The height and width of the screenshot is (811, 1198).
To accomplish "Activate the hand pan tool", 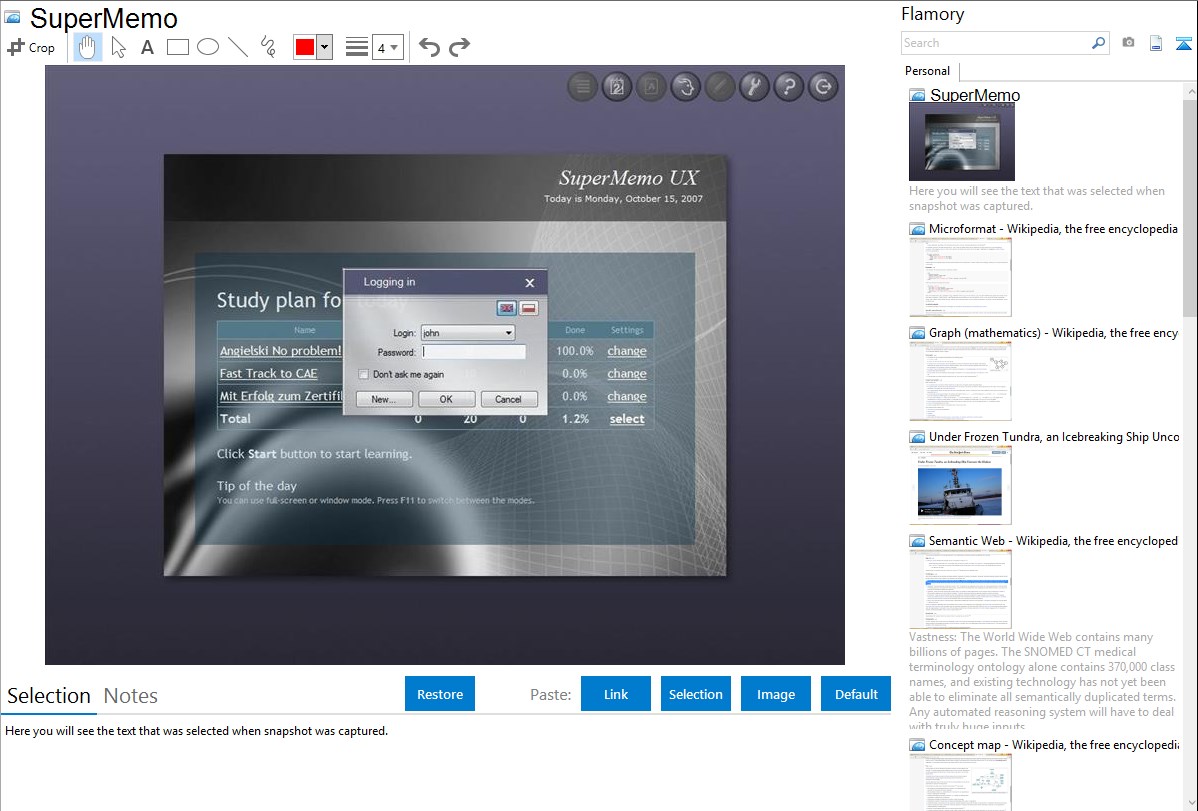I will pyautogui.click(x=88, y=47).
